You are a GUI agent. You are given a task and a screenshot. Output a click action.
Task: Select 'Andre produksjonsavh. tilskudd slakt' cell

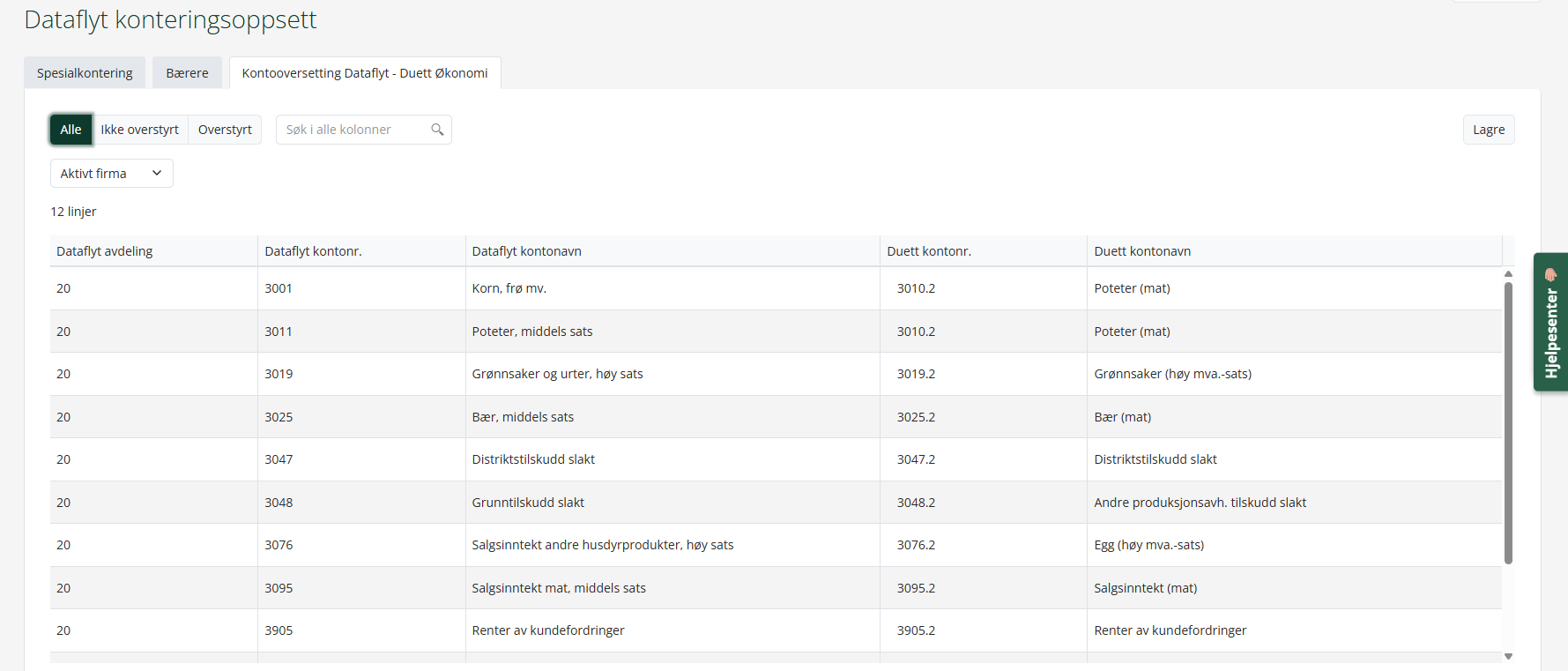pos(1295,503)
